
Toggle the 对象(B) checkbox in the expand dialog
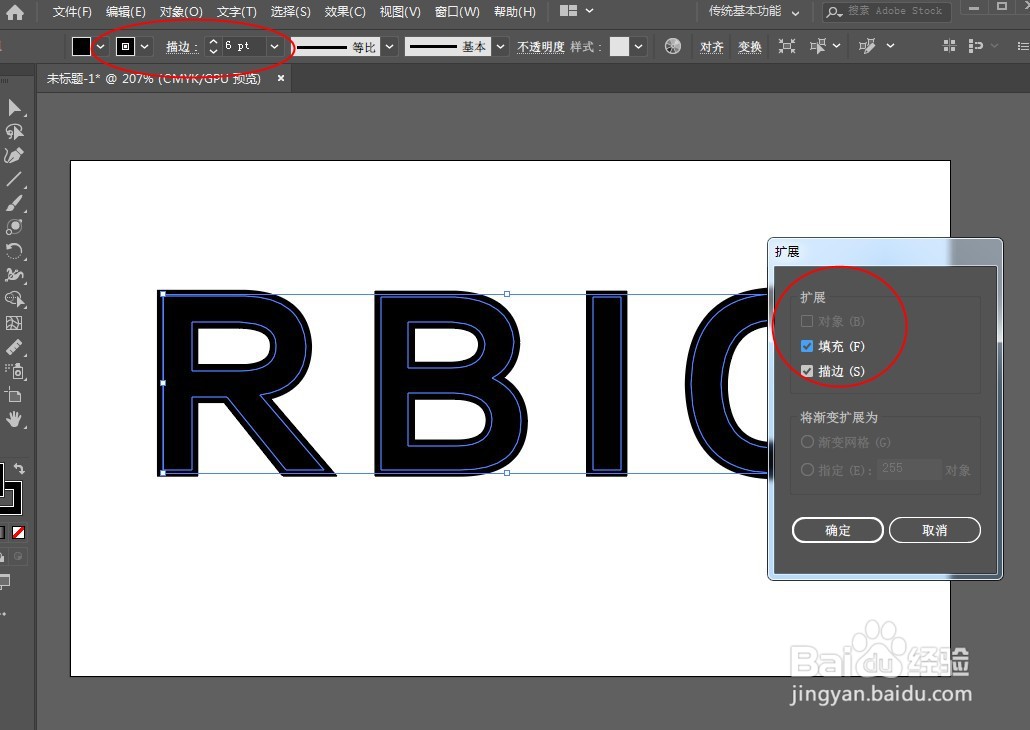click(x=807, y=321)
